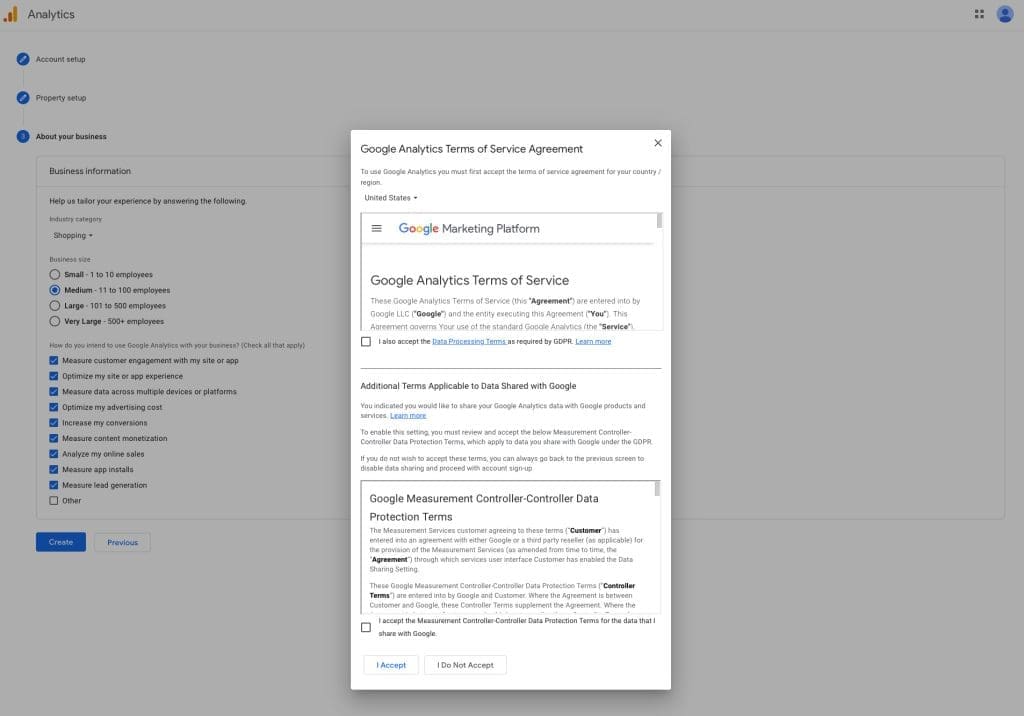Click the I Accept button
Image resolution: width=1024 pixels, height=716 pixels.
point(391,665)
